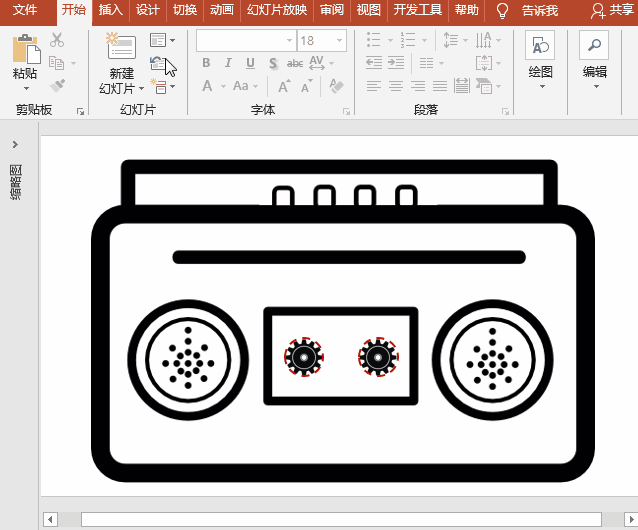Viewport: 638px width, 530px height.
Task: Open the Animations (动画) tab
Action: [x=222, y=11]
